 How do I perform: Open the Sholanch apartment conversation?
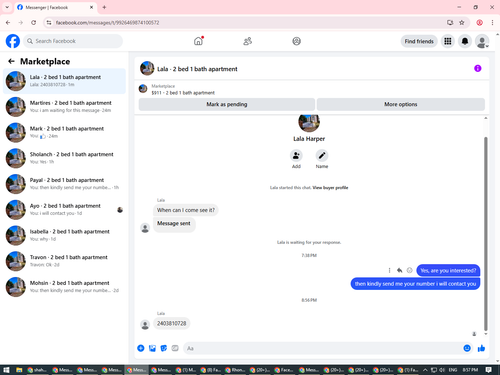click(x=64, y=158)
